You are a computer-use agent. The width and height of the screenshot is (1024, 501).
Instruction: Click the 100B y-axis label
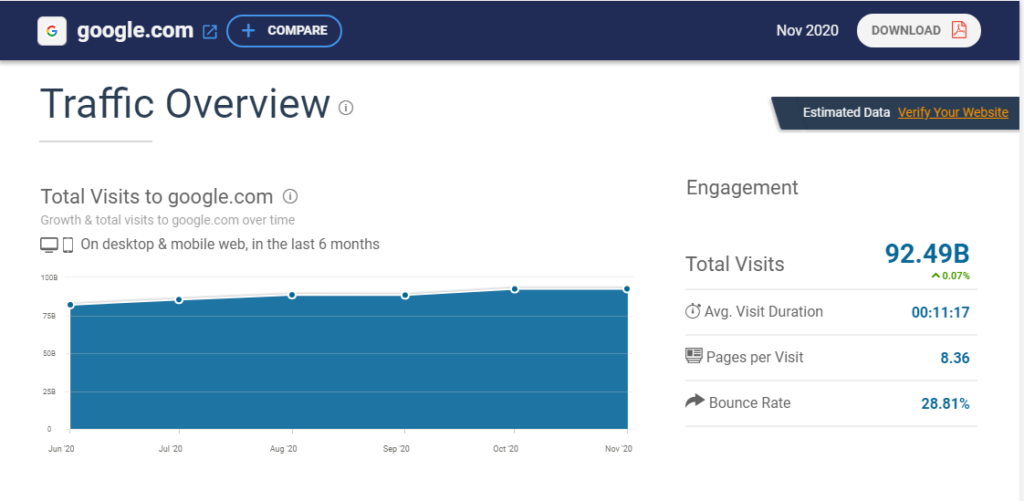point(49,278)
